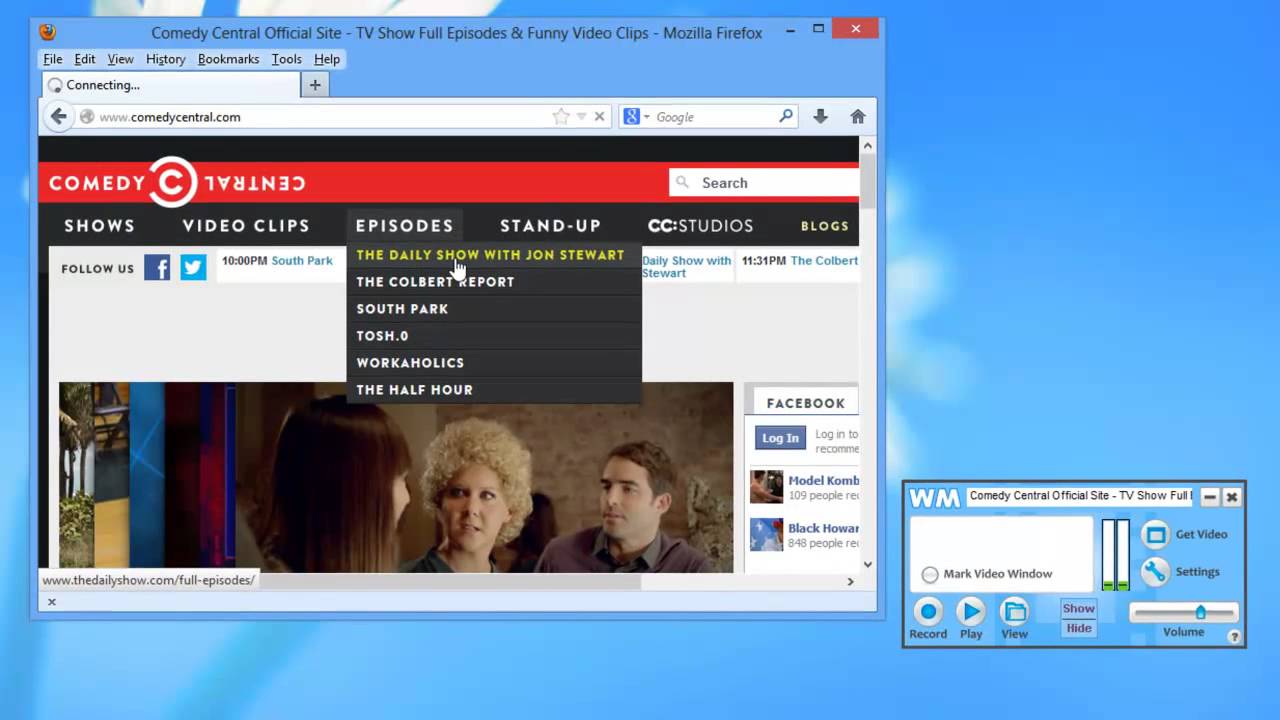Open Firefox View menu
The height and width of the screenshot is (720, 1280).
tap(121, 59)
